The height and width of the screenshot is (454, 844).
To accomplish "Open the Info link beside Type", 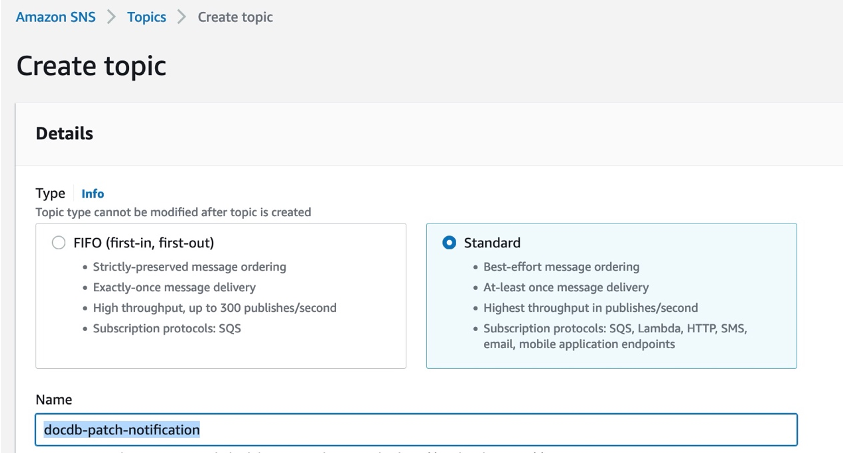I will pos(92,194).
